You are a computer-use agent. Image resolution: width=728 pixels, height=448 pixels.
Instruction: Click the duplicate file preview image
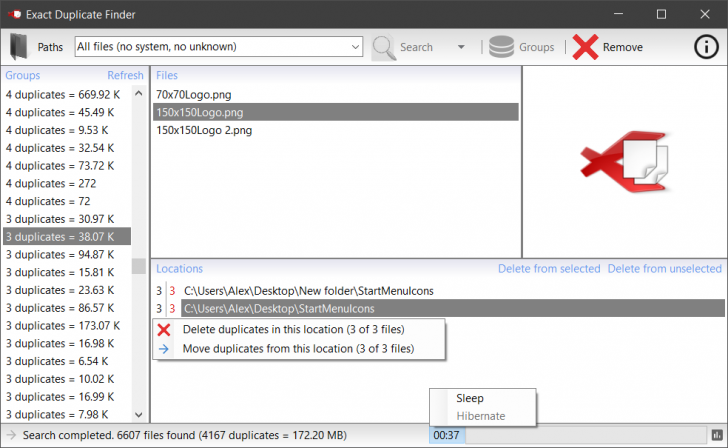pos(624,162)
